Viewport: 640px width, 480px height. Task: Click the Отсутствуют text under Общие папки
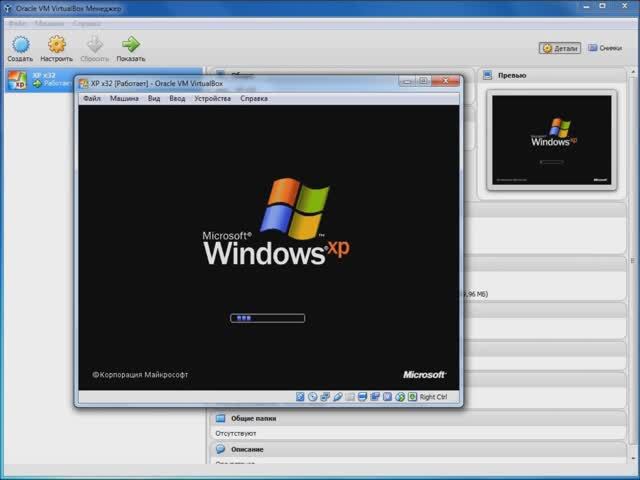(236, 433)
